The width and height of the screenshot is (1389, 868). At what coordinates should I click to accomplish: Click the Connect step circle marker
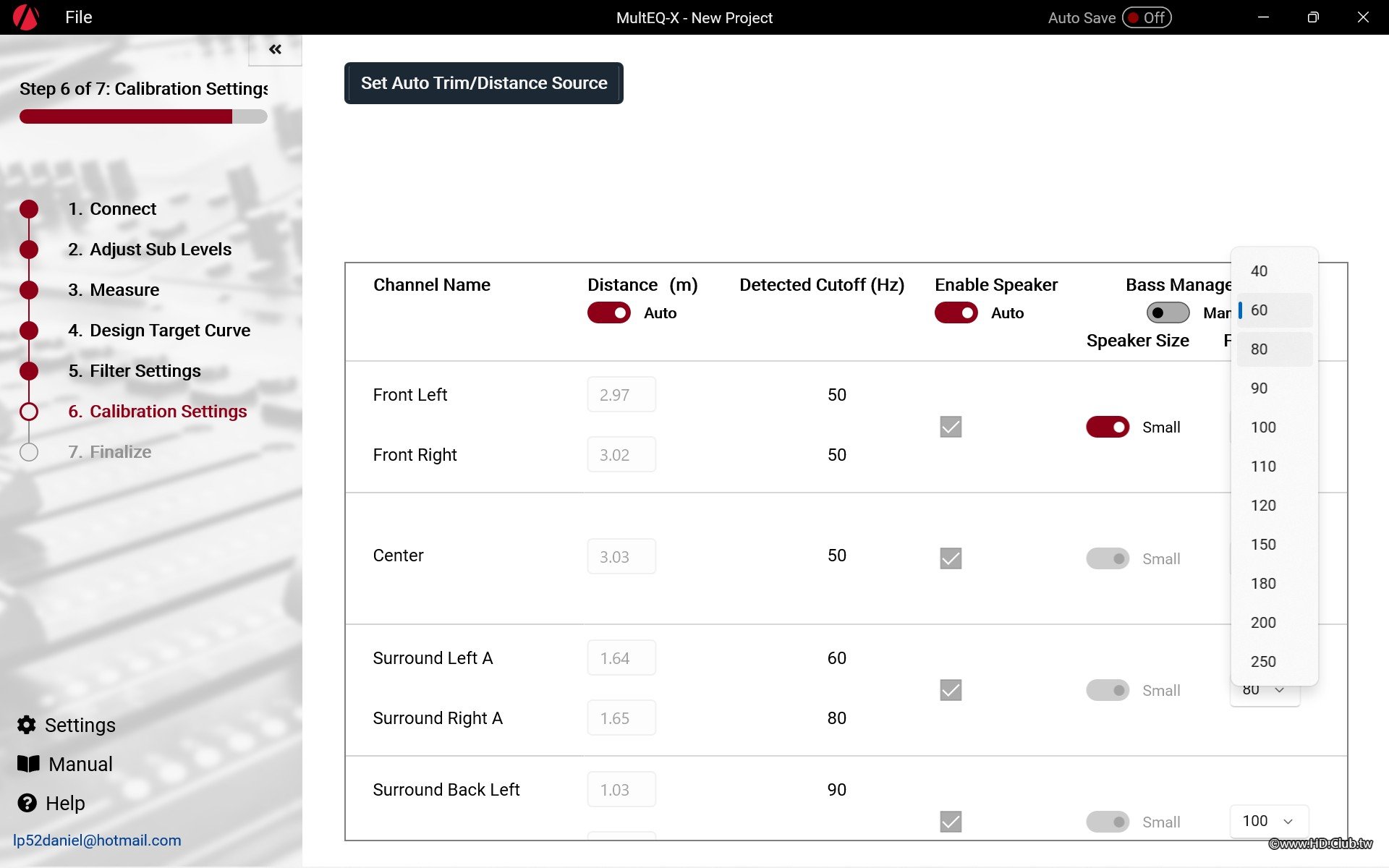(x=29, y=209)
